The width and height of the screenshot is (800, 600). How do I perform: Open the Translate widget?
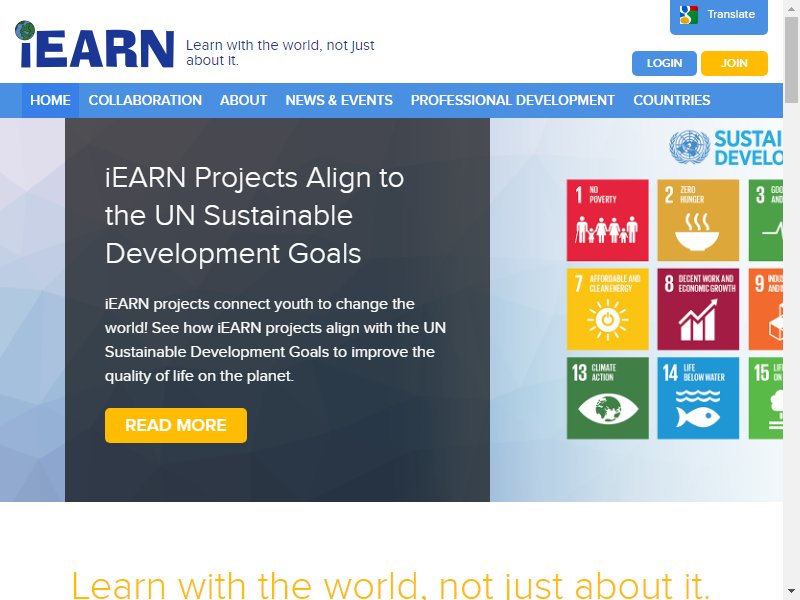pyautogui.click(x=719, y=16)
